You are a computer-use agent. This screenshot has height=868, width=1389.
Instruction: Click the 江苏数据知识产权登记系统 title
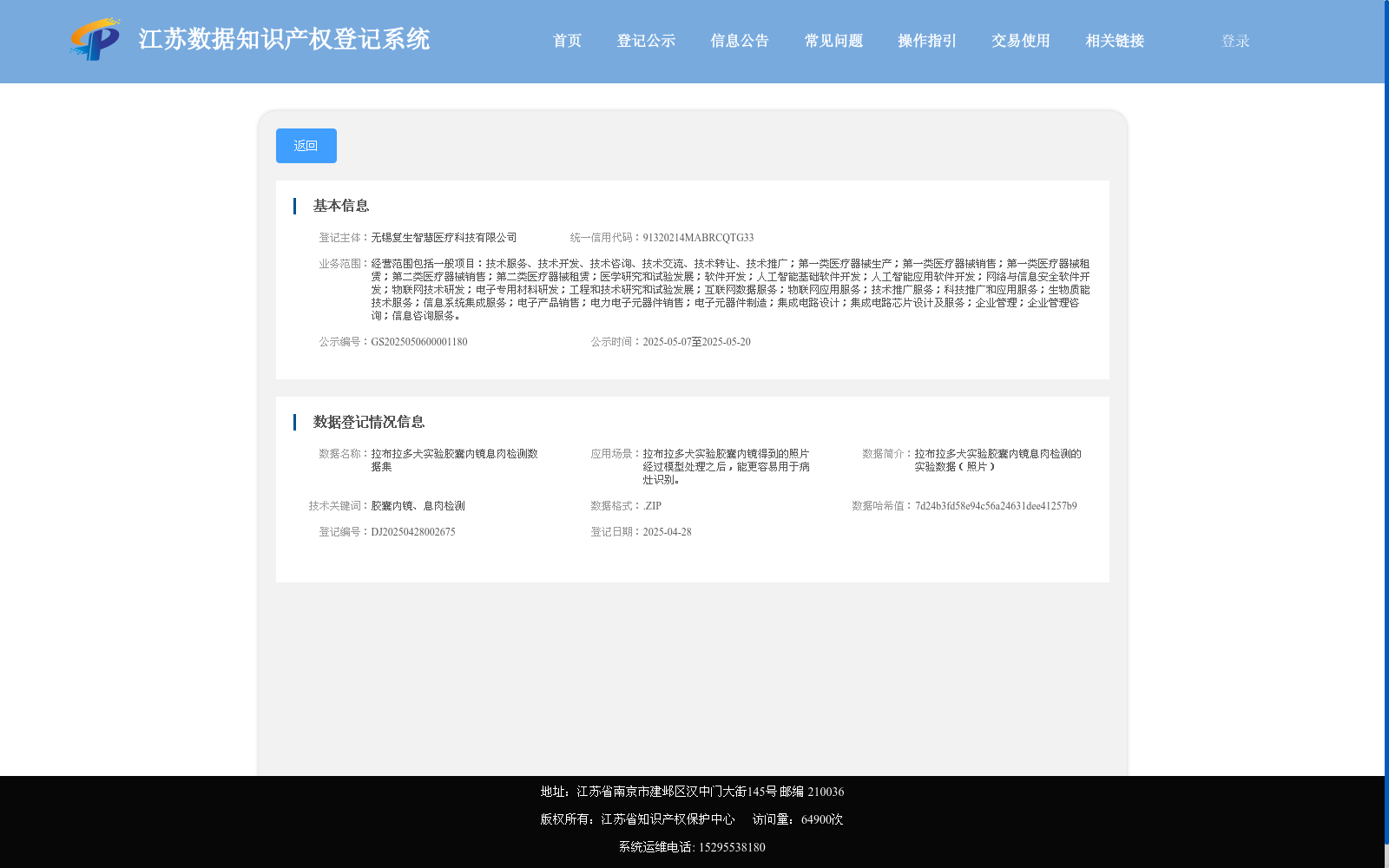click(x=284, y=39)
